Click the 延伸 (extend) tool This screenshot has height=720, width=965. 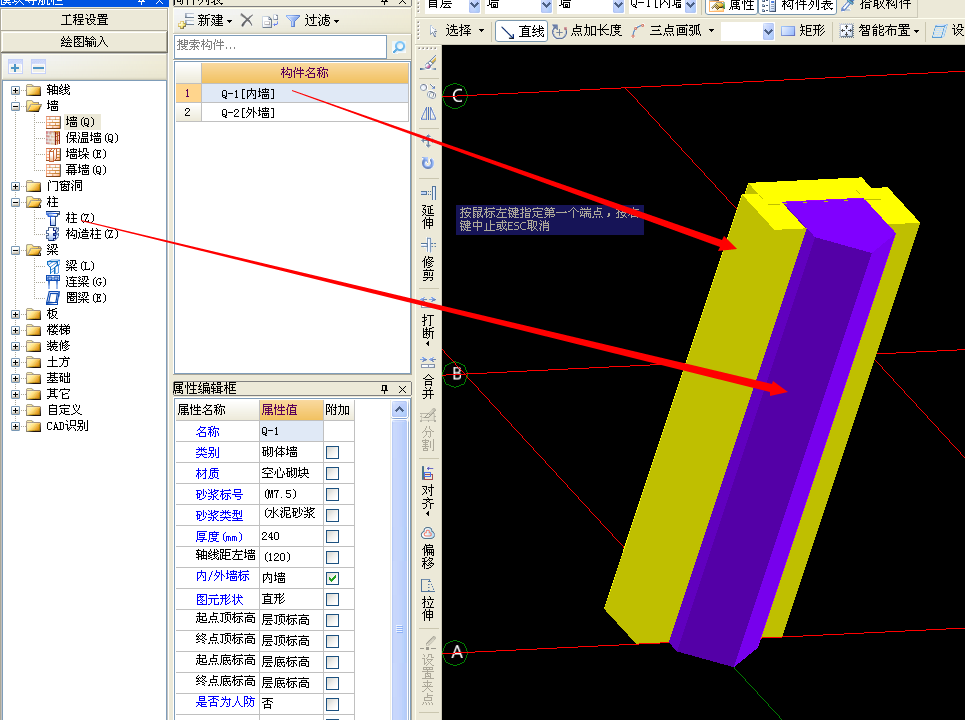[x=428, y=207]
